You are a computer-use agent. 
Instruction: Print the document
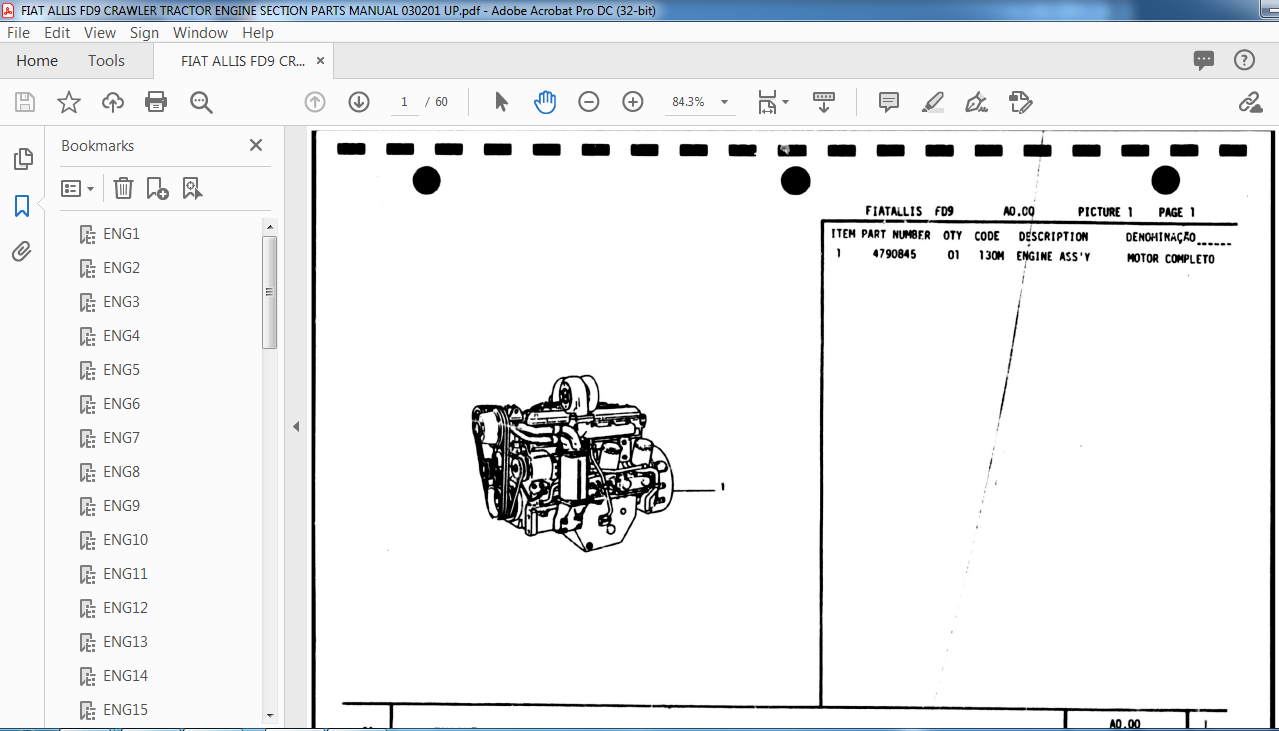tap(156, 102)
